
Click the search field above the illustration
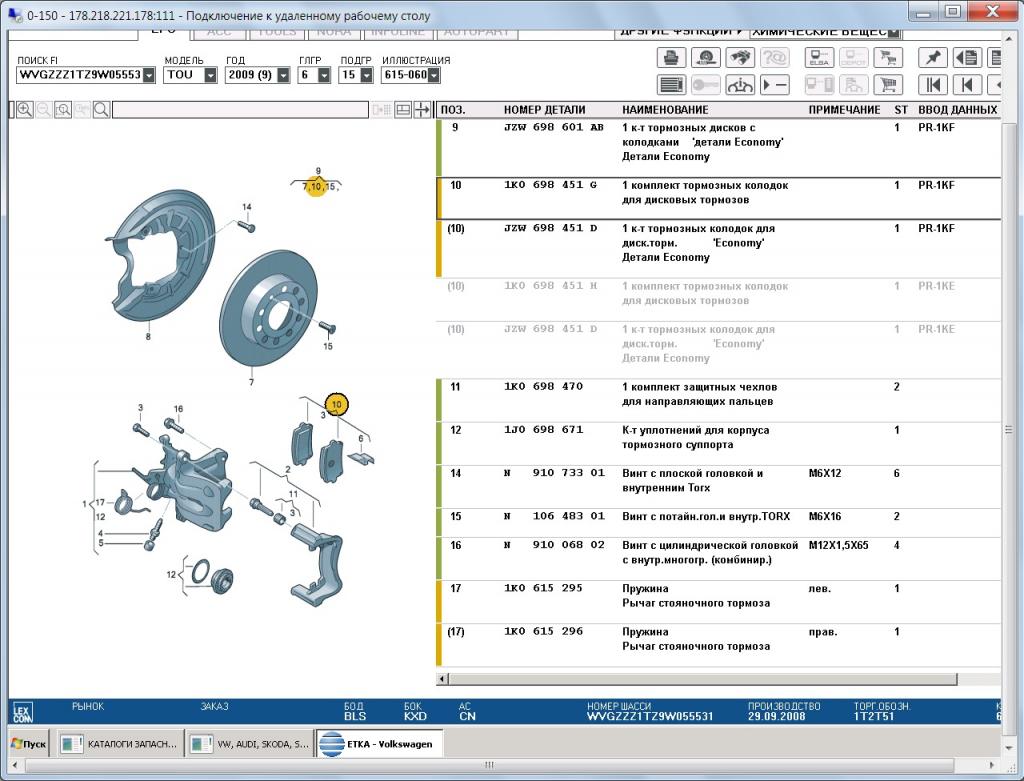[x=240, y=110]
